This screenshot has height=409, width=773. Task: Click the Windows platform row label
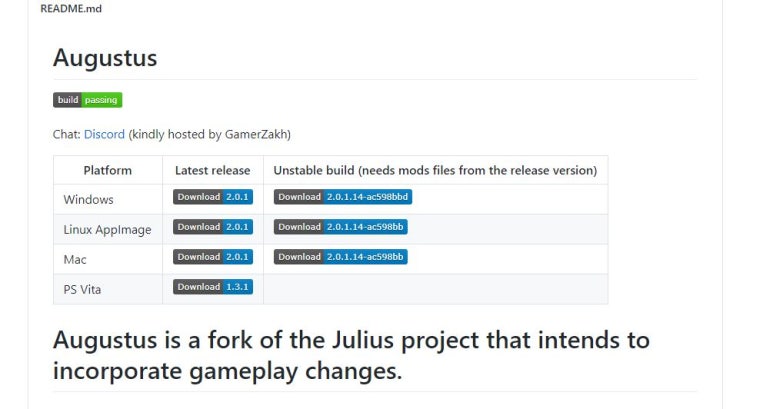tap(89, 200)
